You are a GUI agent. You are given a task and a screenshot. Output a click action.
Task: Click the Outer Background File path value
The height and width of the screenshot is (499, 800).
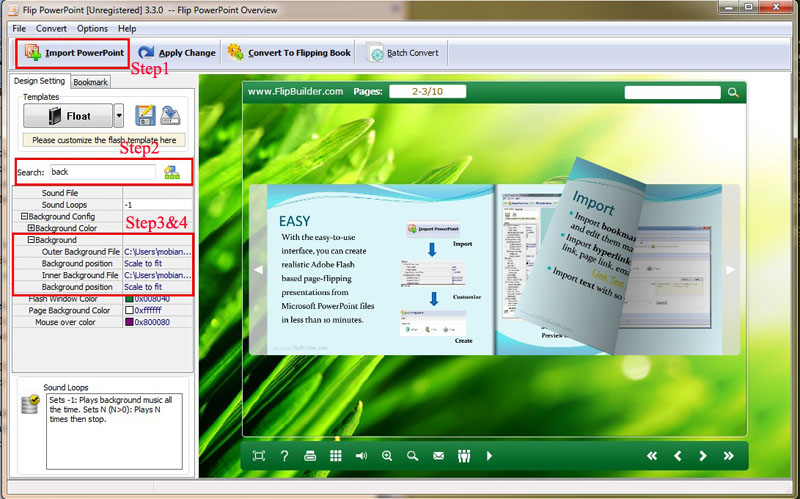[158, 252]
